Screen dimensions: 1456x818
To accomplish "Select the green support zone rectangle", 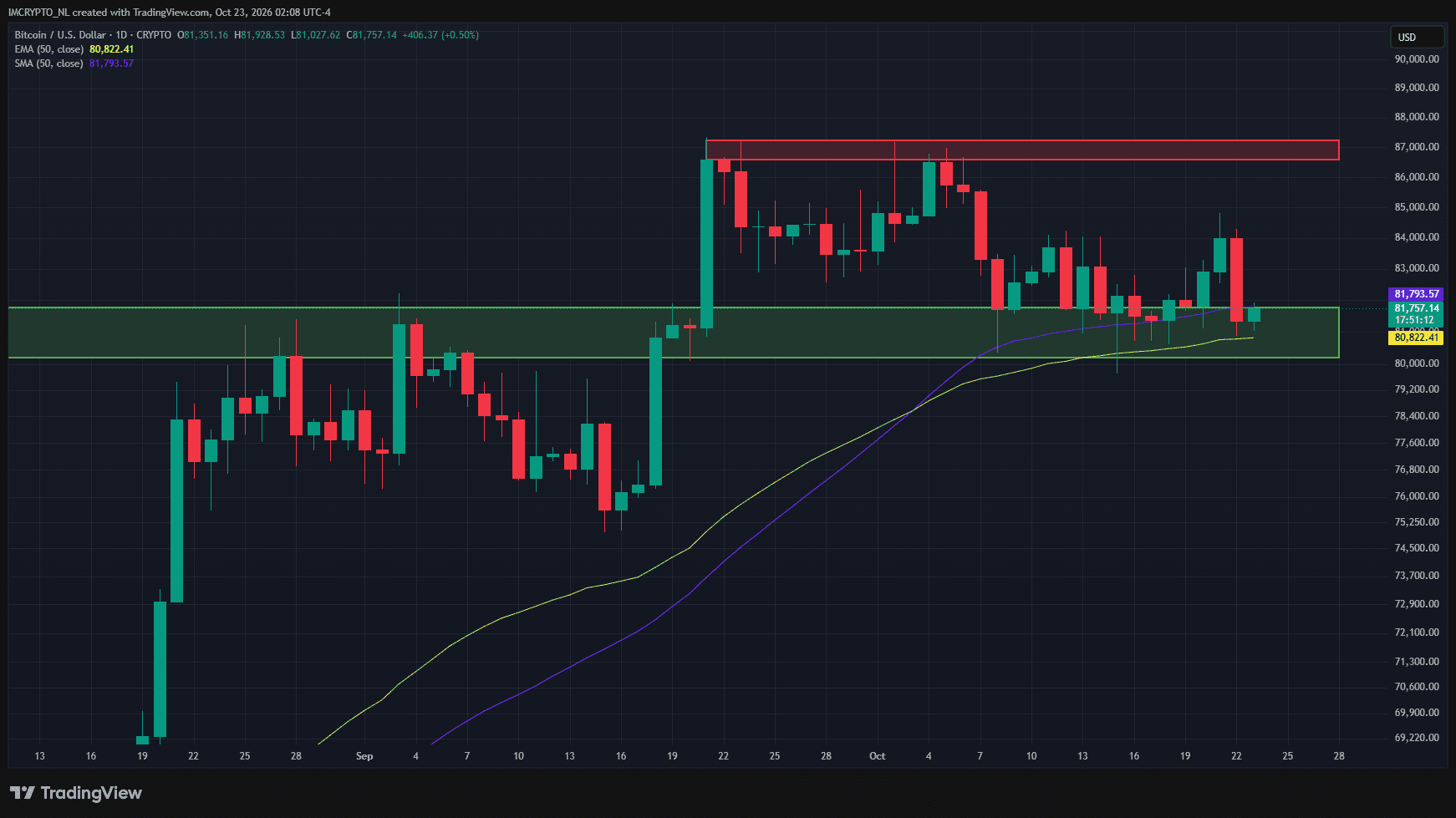I will [x=674, y=333].
